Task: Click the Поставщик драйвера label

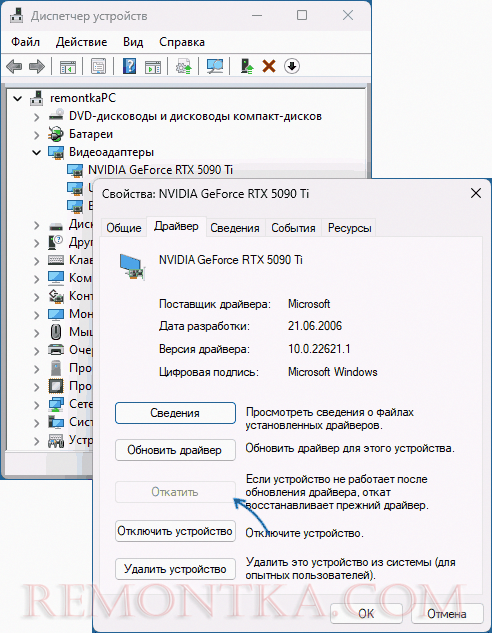Action: (215, 304)
